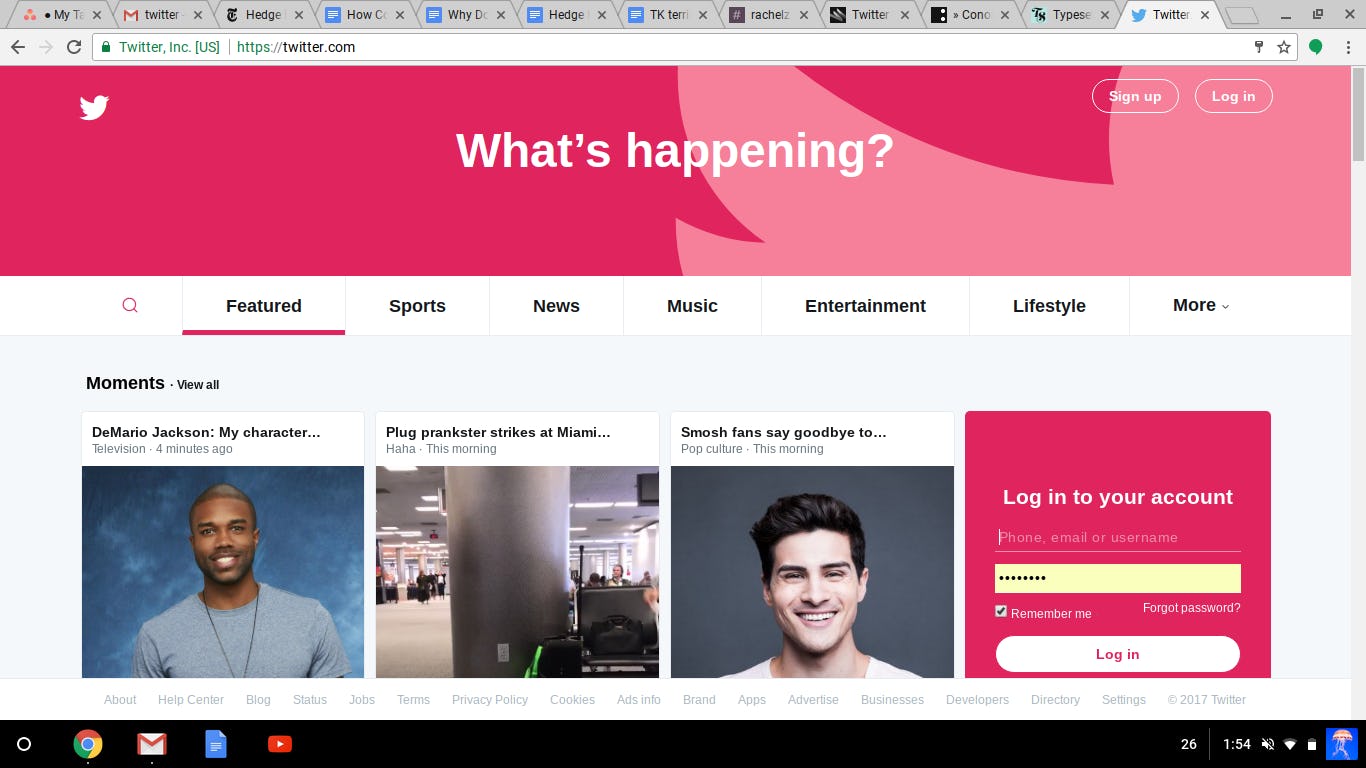Open the jellyfish user avatar

(1342, 744)
